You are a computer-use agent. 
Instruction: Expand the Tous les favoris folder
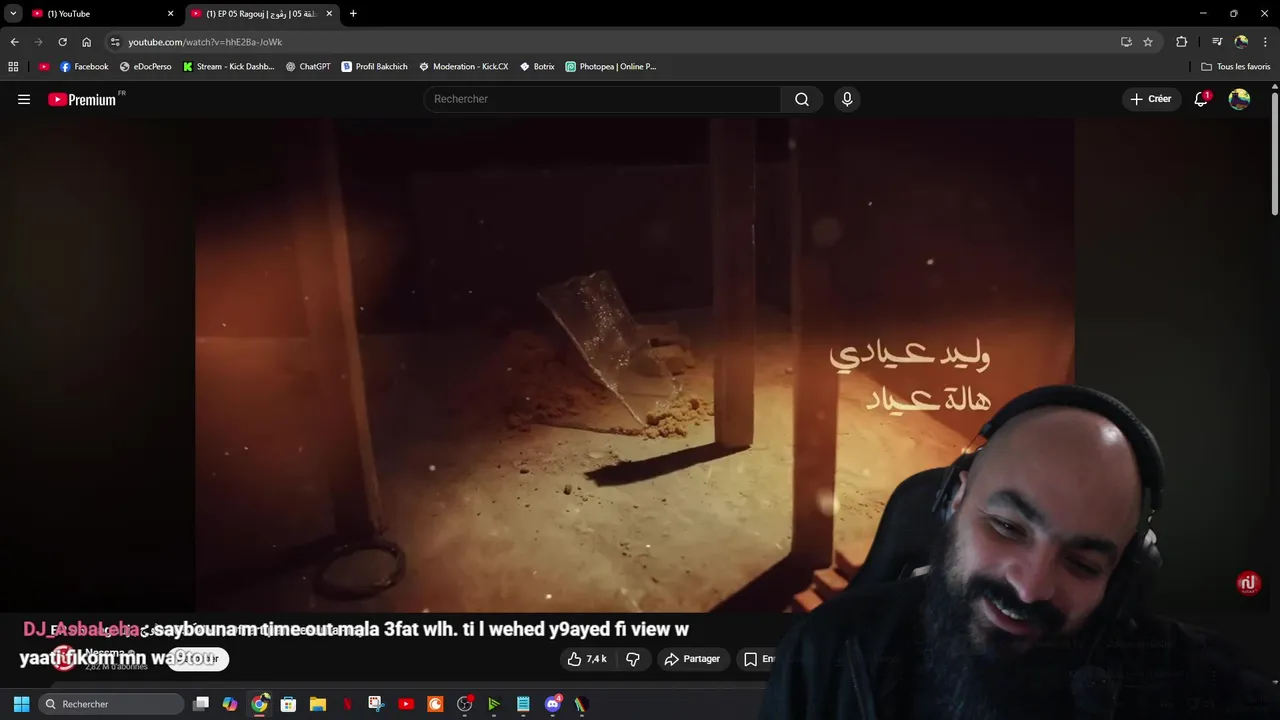pyautogui.click(x=1236, y=66)
